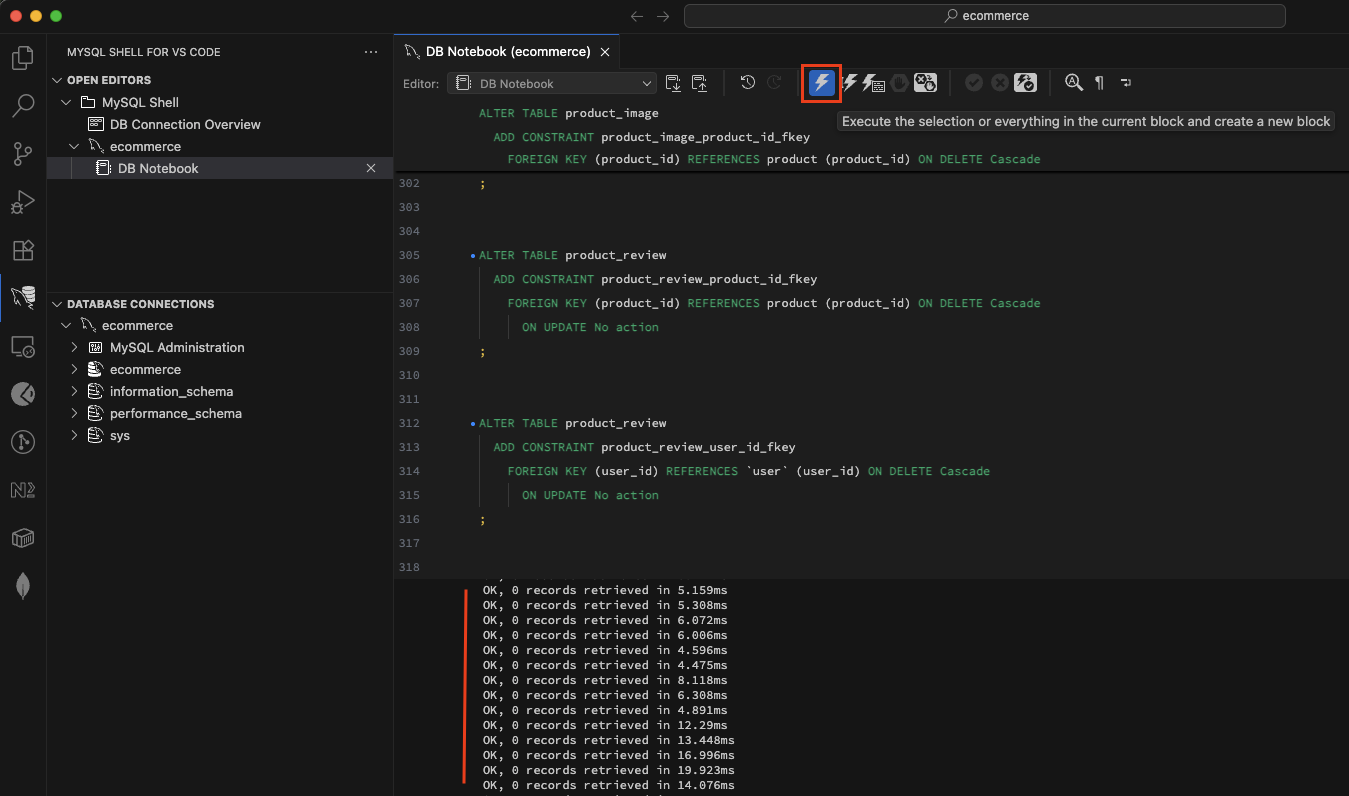Switch to the DB Notebook (ecommerce) tab

pyautogui.click(x=505, y=50)
